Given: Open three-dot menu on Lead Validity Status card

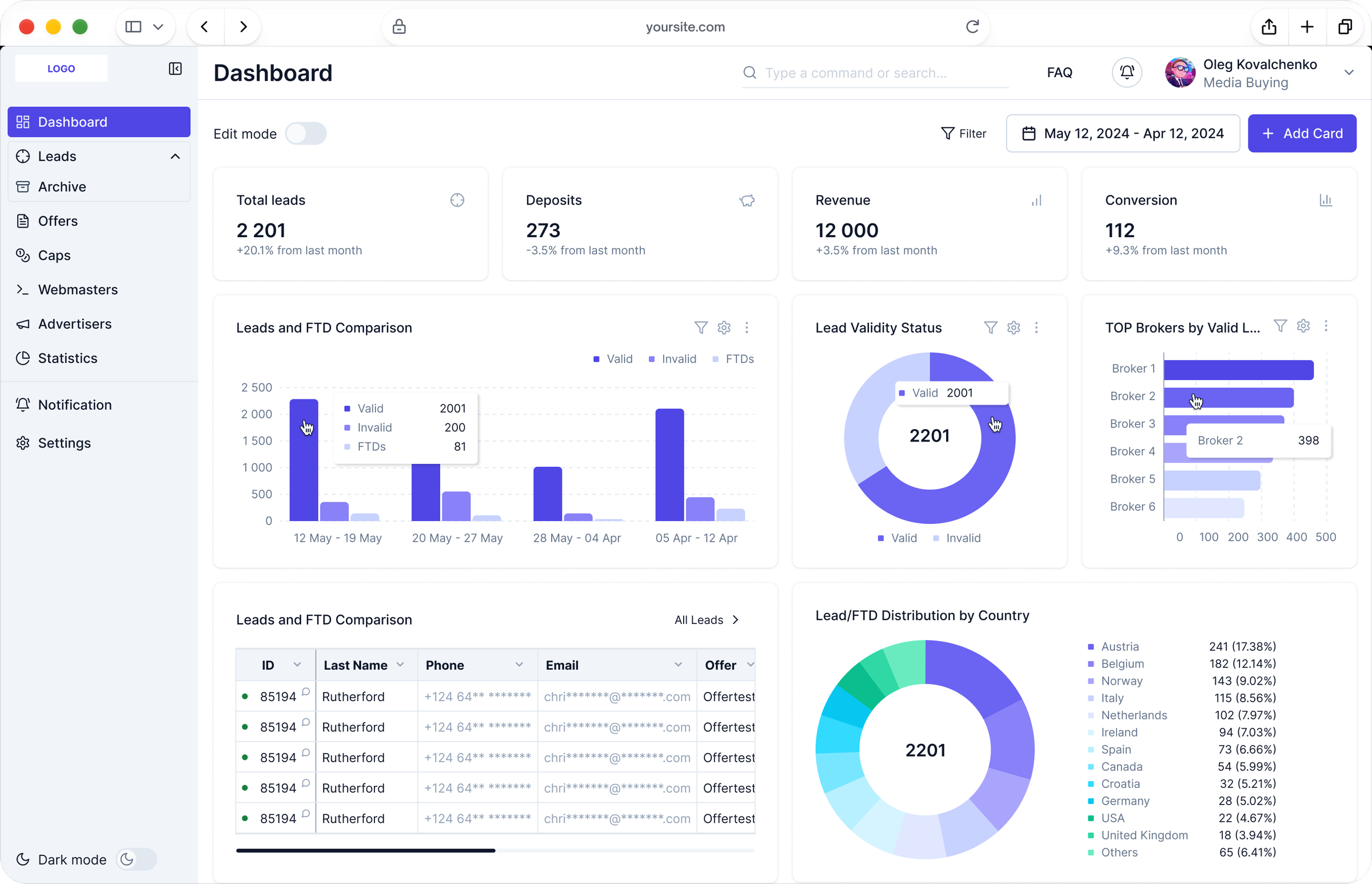Looking at the screenshot, I should click(x=1036, y=328).
